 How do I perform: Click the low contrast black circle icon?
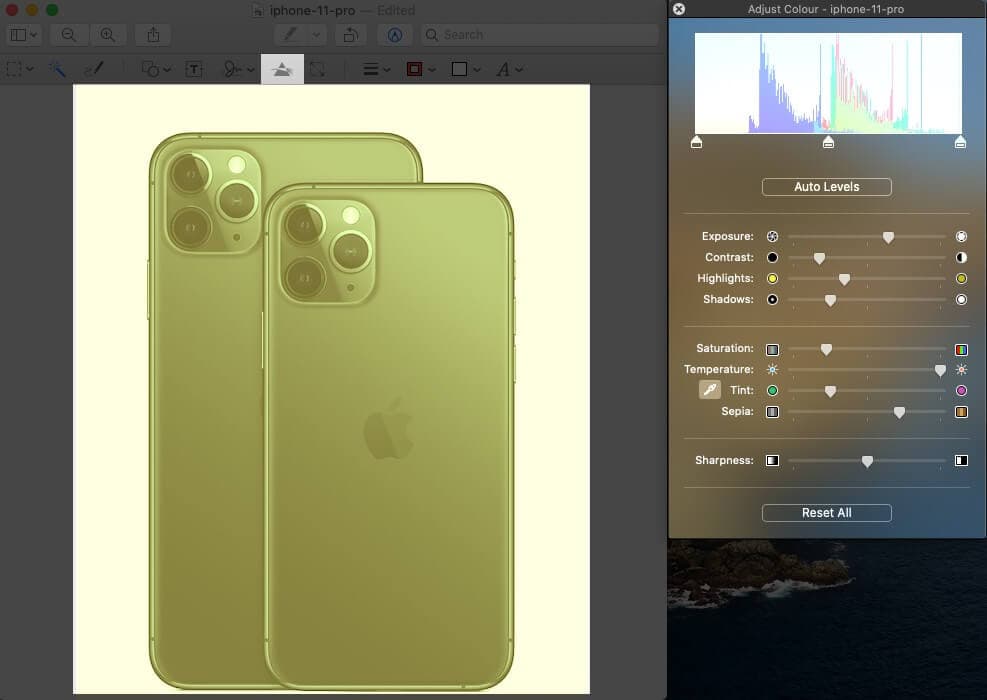point(772,257)
